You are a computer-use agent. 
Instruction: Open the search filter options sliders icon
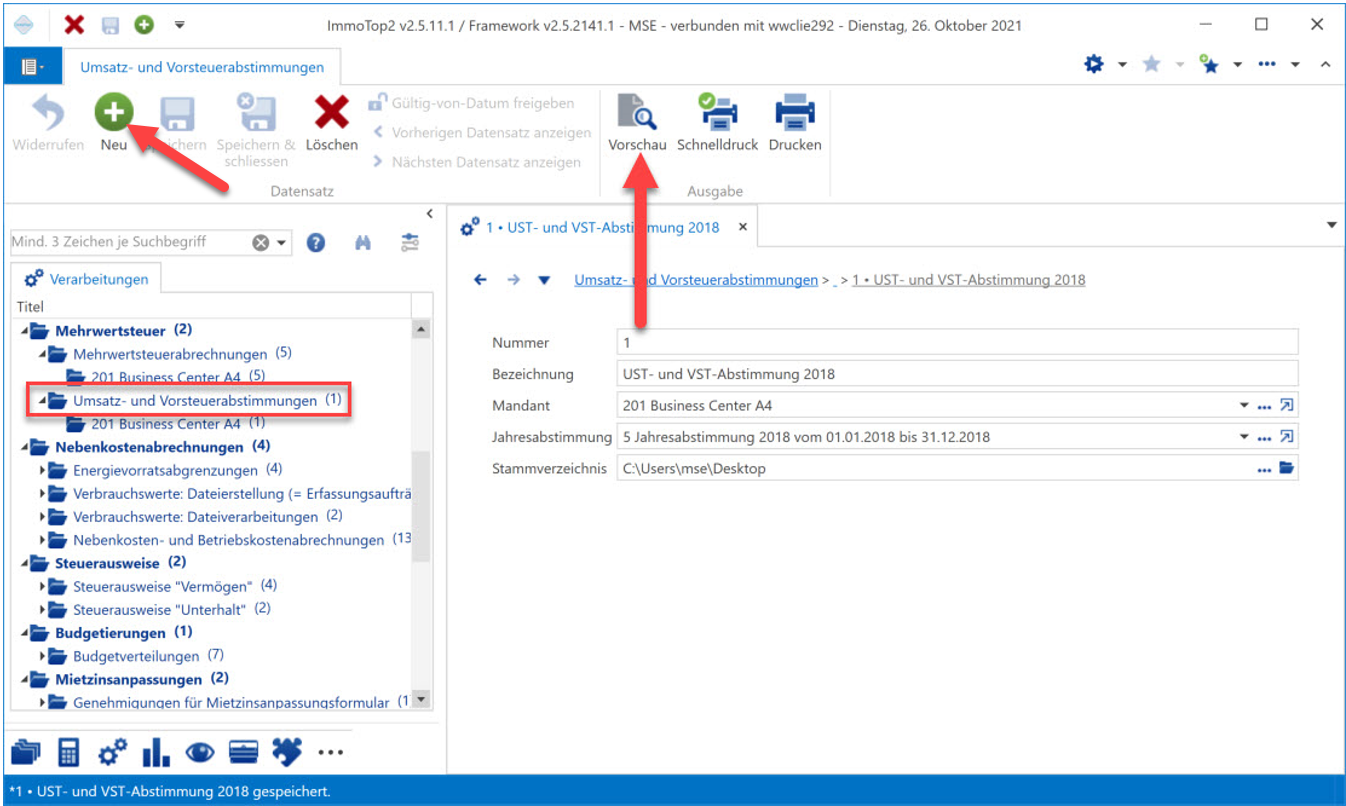[410, 242]
